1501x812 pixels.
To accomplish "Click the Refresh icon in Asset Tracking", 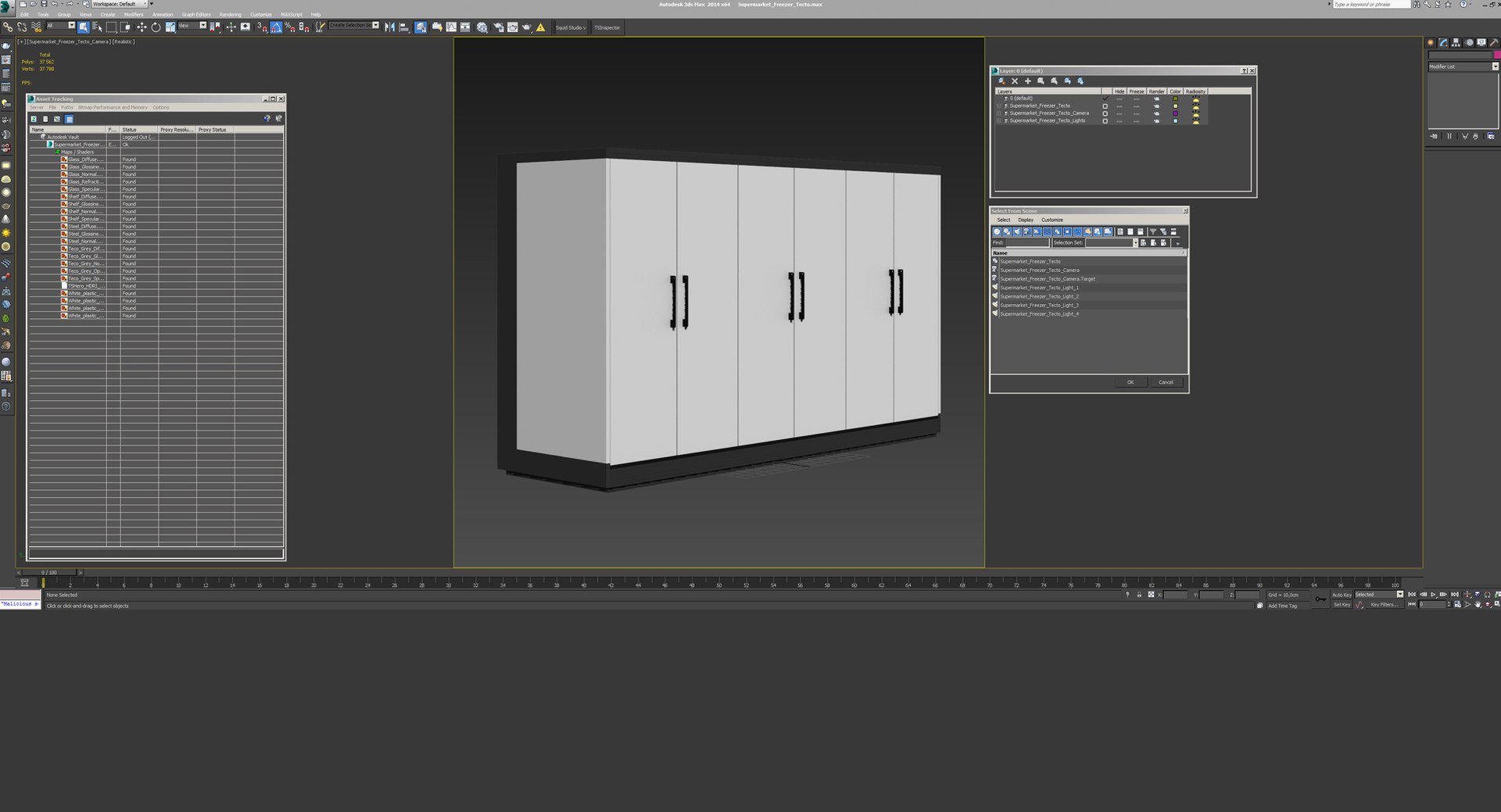I will pos(34,119).
